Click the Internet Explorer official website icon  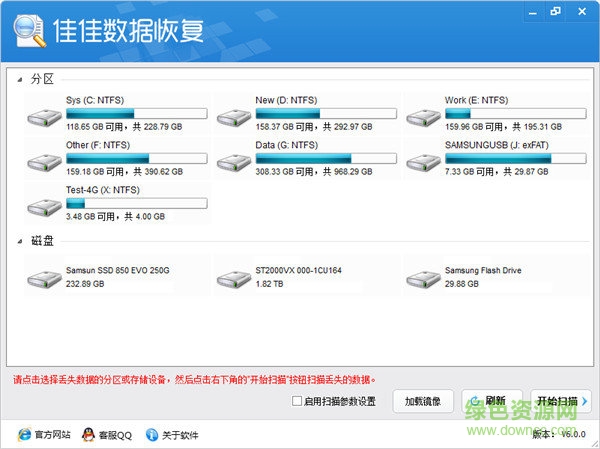point(24,434)
